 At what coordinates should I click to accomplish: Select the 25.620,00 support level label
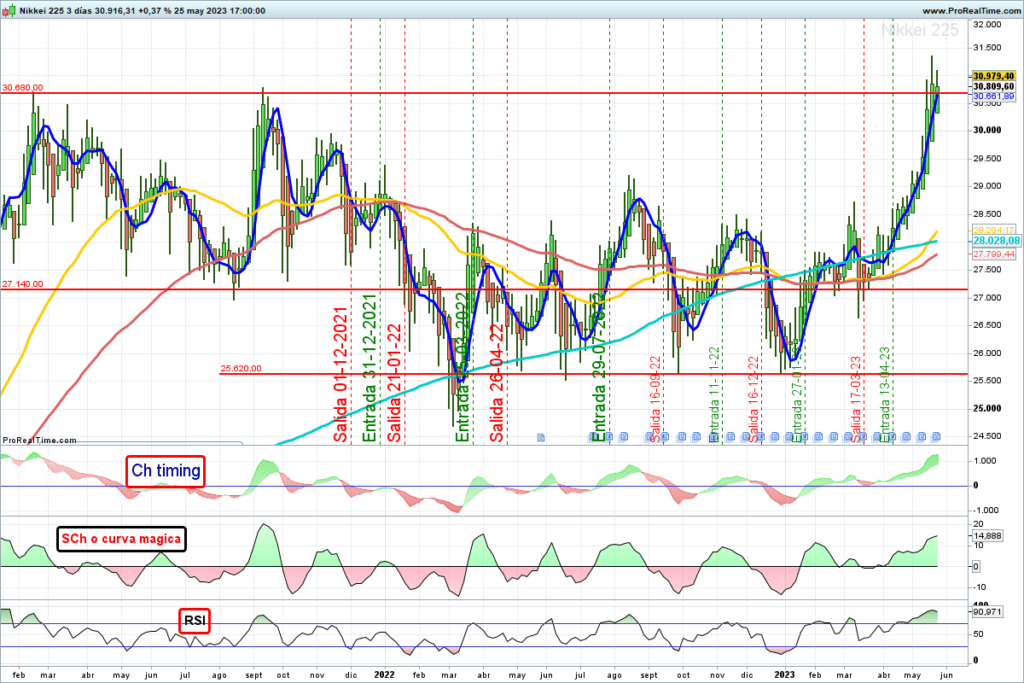click(x=241, y=368)
